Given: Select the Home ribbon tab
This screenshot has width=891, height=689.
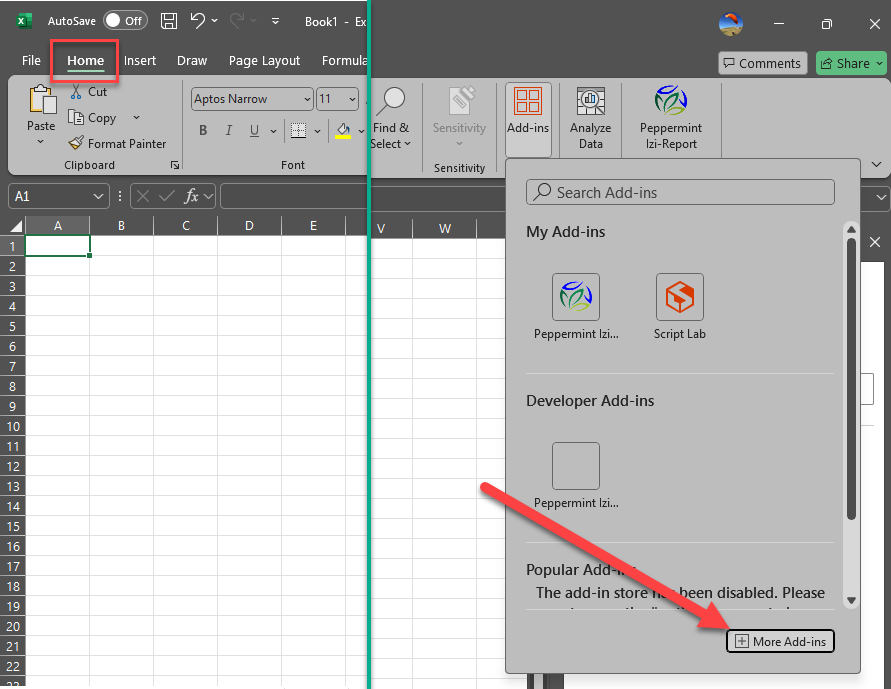Looking at the screenshot, I should (x=85, y=60).
